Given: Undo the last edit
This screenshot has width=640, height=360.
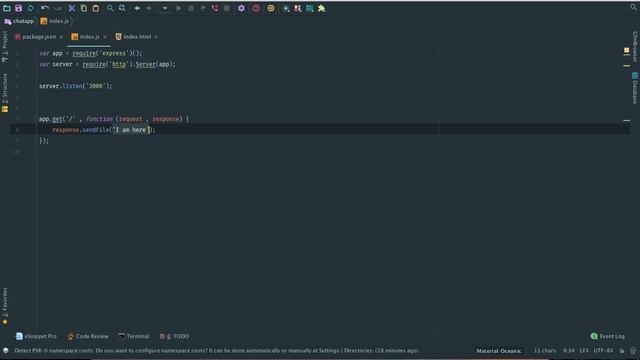Looking at the screenshot, I should [x=45, y=8].
